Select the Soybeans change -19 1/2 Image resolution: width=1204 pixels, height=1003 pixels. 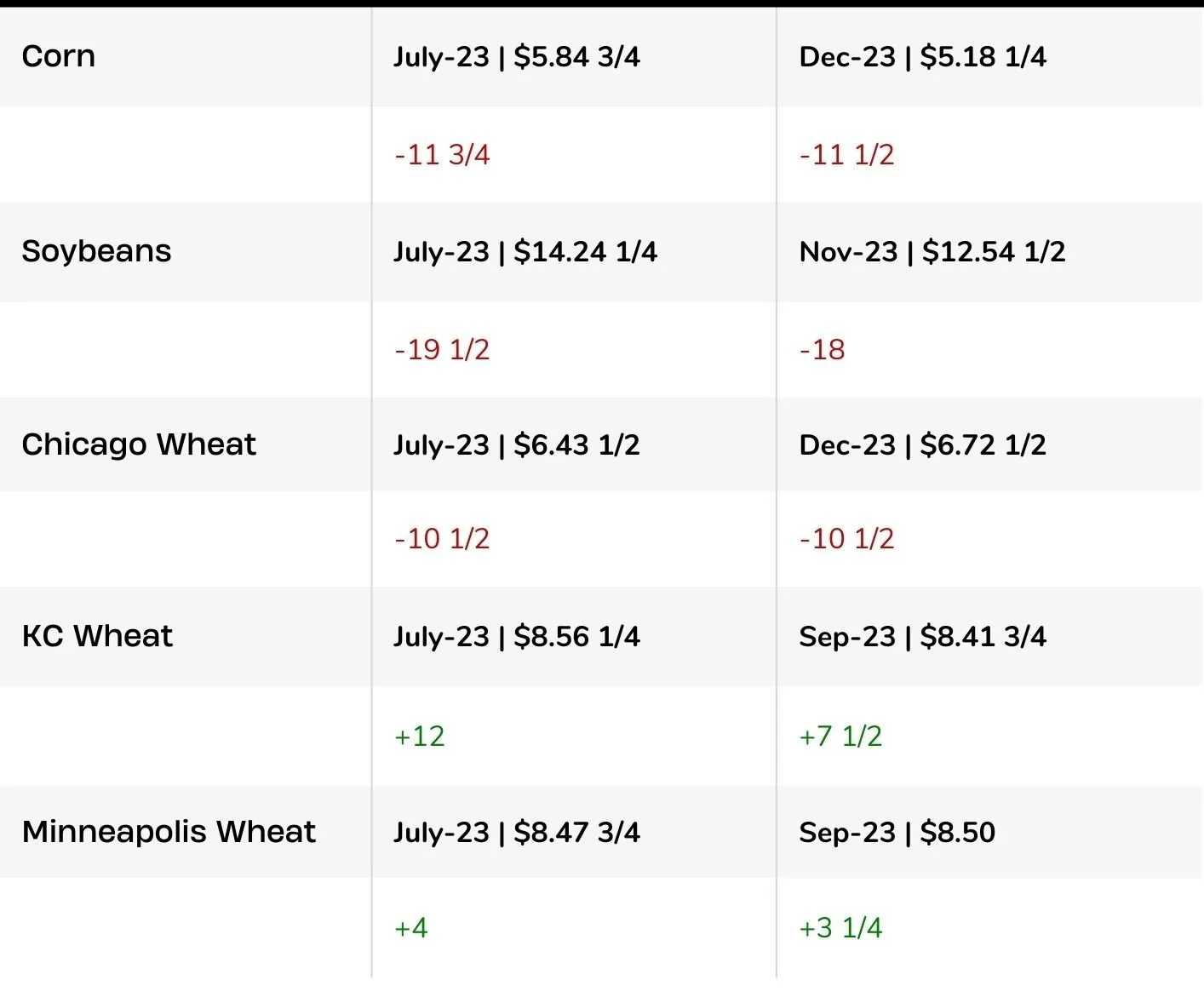click(x=442, y=350)
